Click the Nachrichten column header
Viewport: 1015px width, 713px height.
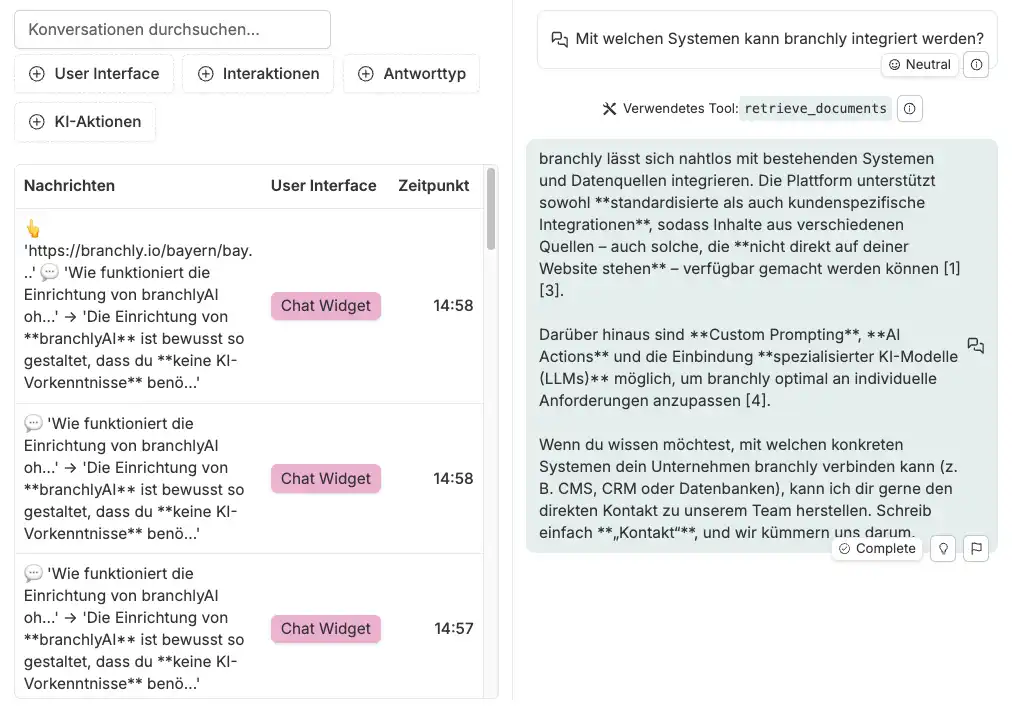pos(69,186)
